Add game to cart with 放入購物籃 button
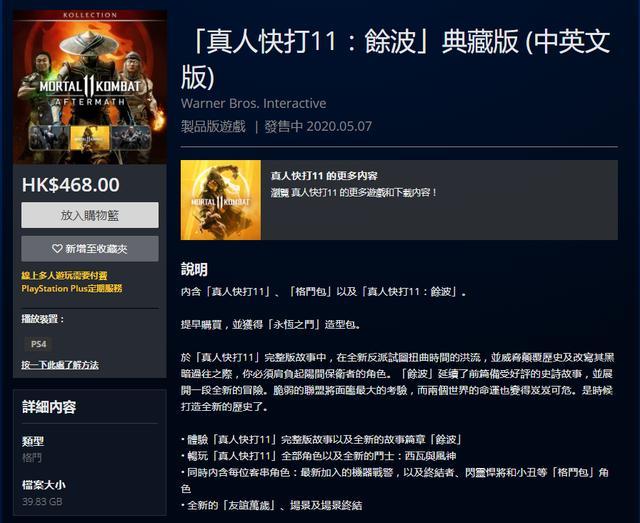The height and width of the screenshot is (523, 640). [x=90, y=215]
